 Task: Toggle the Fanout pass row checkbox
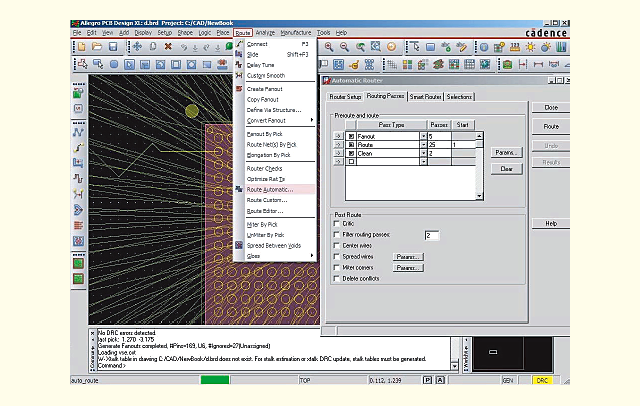pyautogui.click(x=351, y=136)
